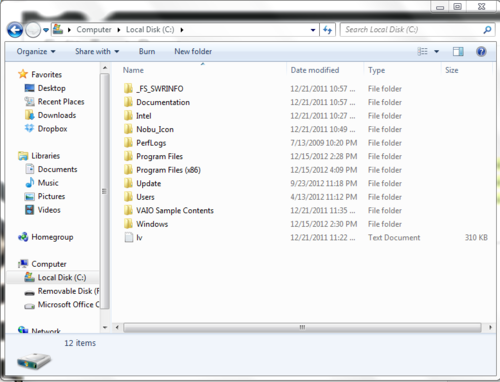Select Computer in navigation pane
This screenshot has width=500, height=382.
[49, 264]
